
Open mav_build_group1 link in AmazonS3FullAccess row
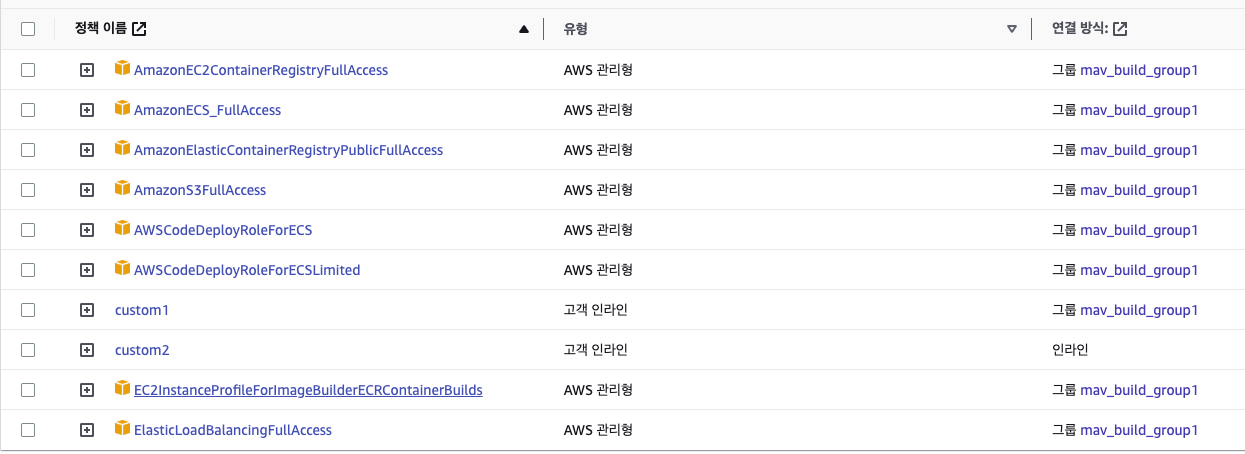[x=1139, y=190]
